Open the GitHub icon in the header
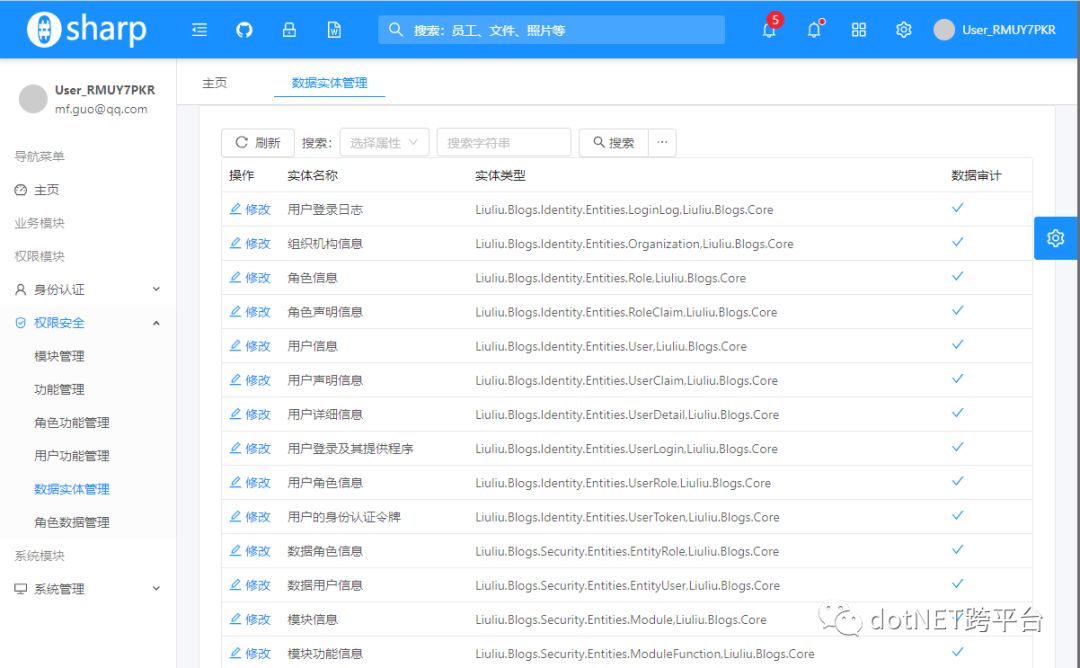 tap(244, 30)
